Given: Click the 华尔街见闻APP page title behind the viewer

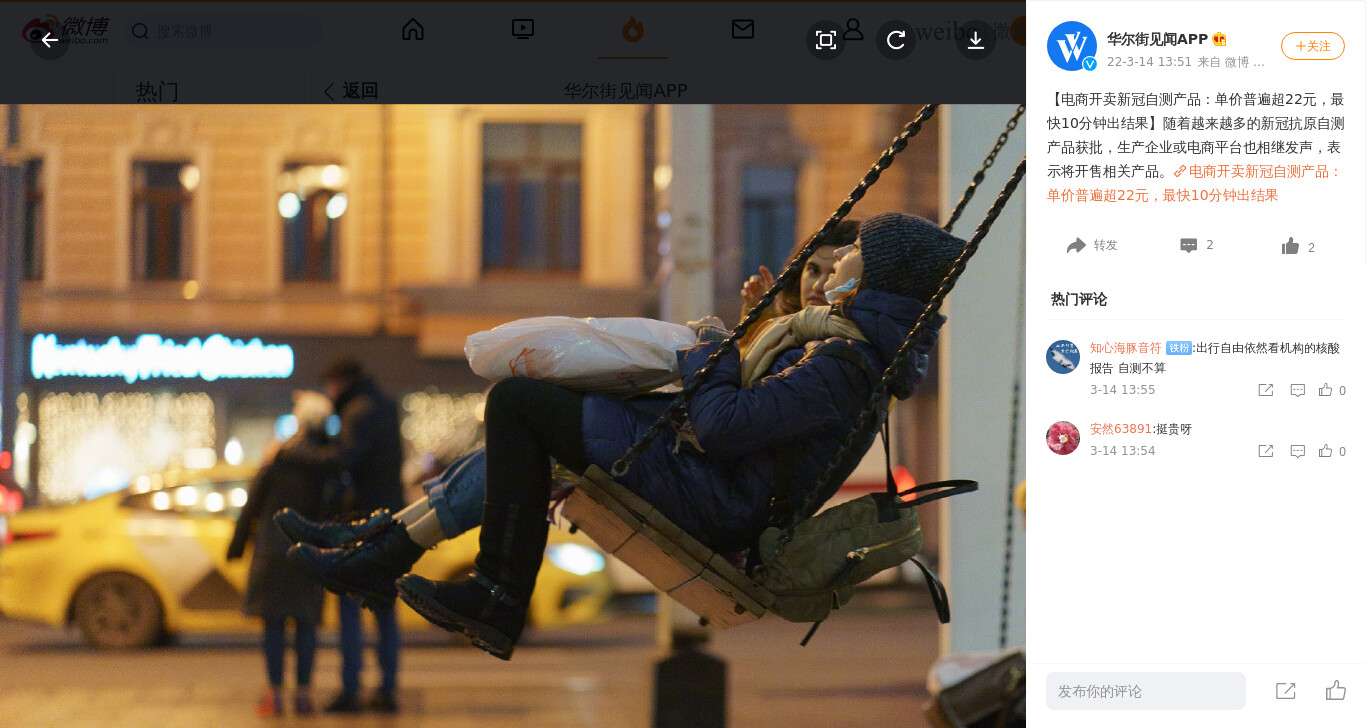Looking at the screenshot, I should 626,91.
